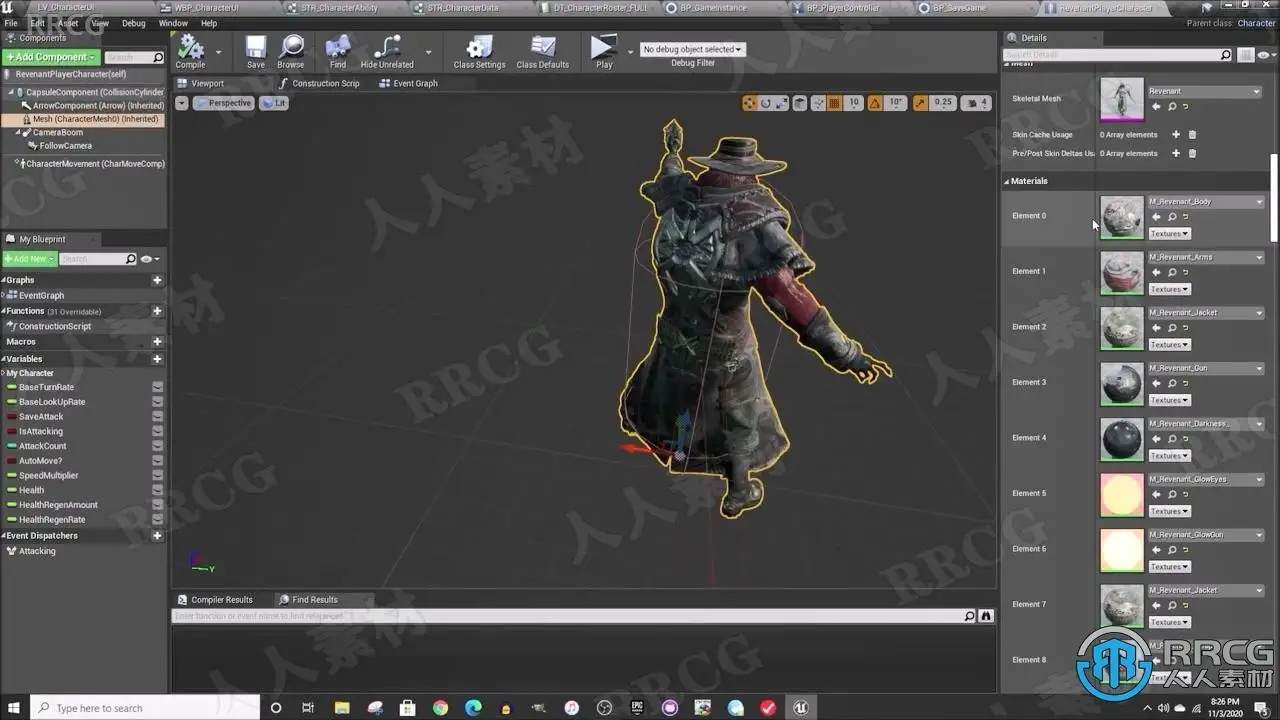Open the debug object selection dropdown
This screenshot has width=1280, height=720.
(693, 49)
